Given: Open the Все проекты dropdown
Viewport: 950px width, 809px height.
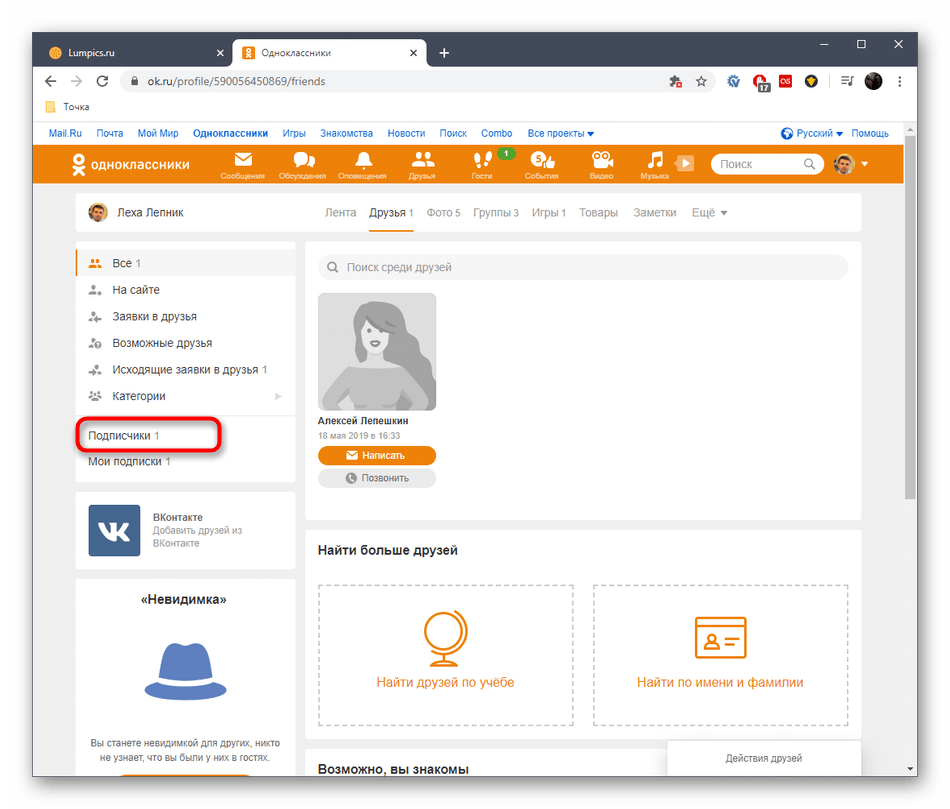Looking at the screenshot, I should (556, 132).
